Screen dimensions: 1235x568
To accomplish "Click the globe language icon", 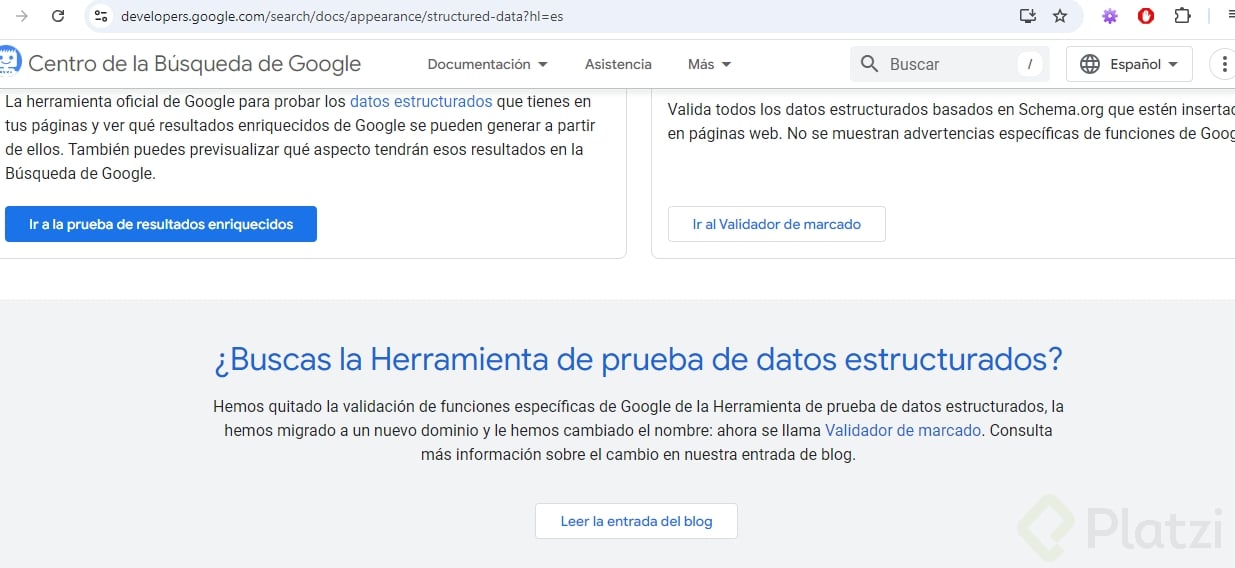I will coord(1090,64).
